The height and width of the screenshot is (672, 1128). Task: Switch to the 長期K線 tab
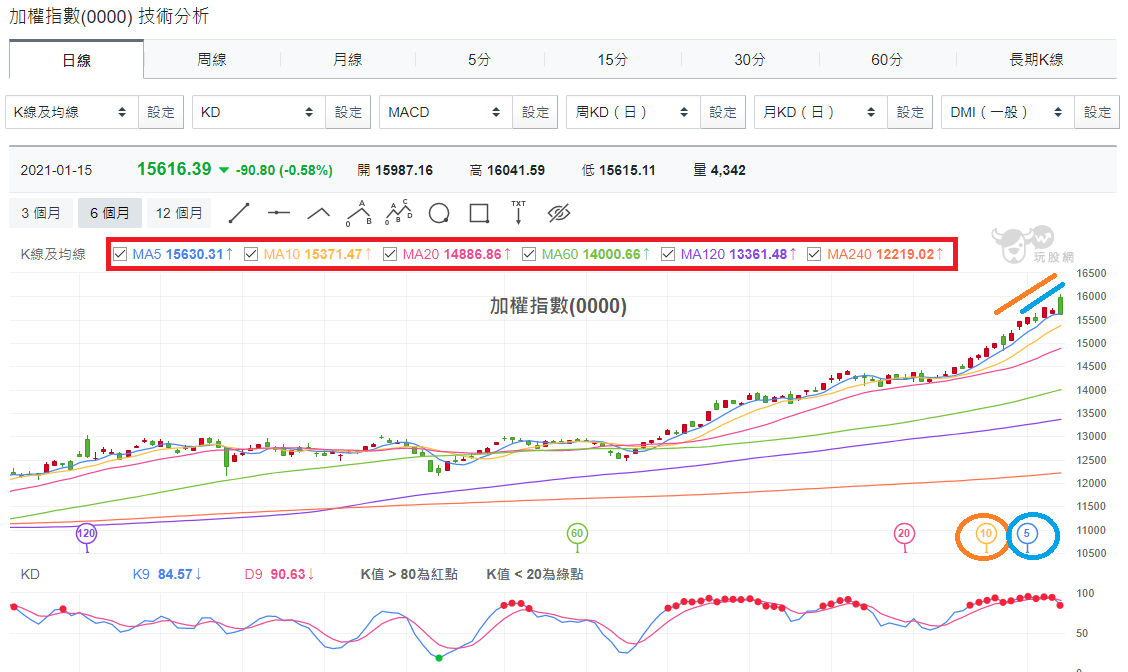coord(1036,60)
